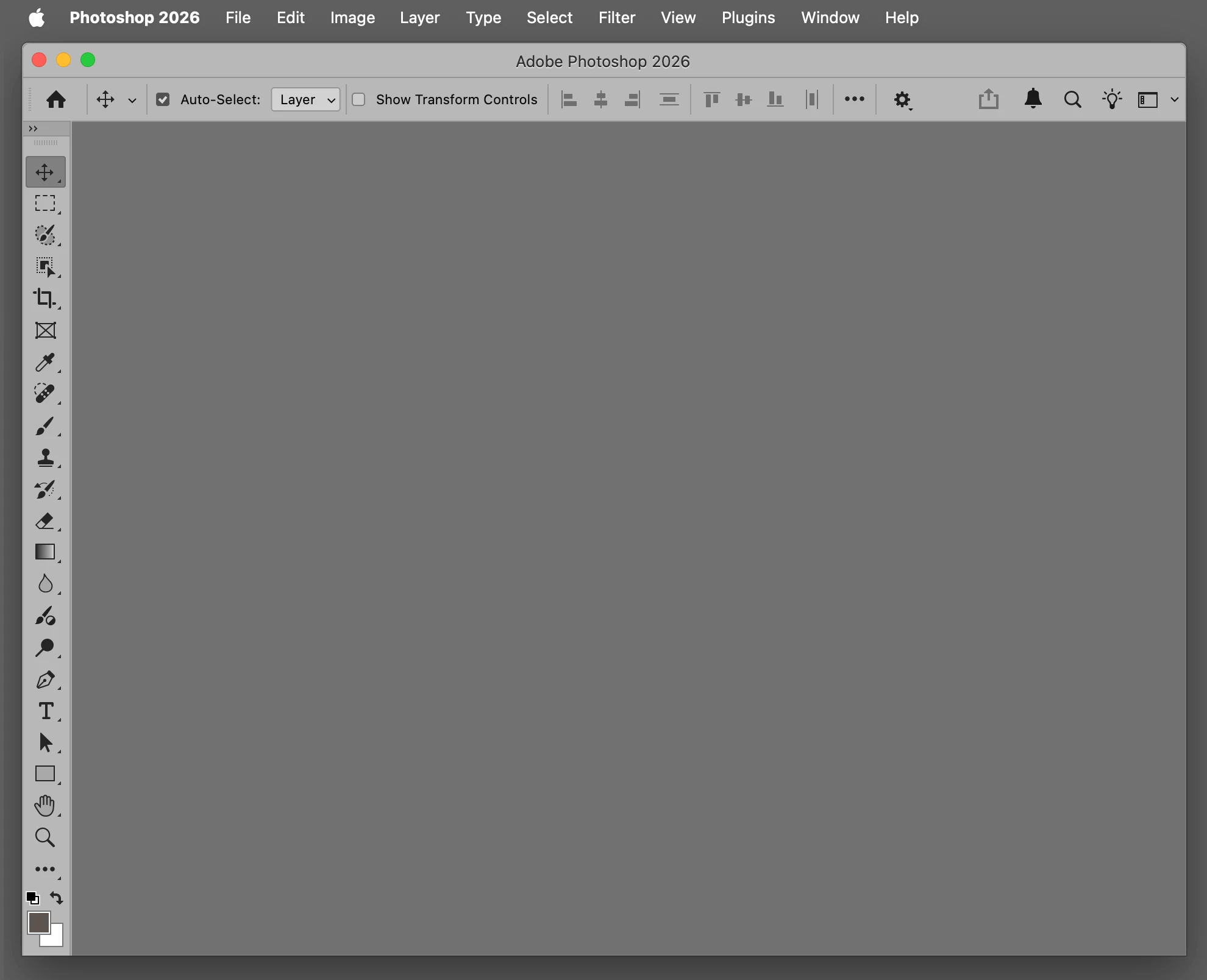Expand the workspace switcher dropdown arrow
This screenshot has height=980, width=1207.
click(1174, 99)
